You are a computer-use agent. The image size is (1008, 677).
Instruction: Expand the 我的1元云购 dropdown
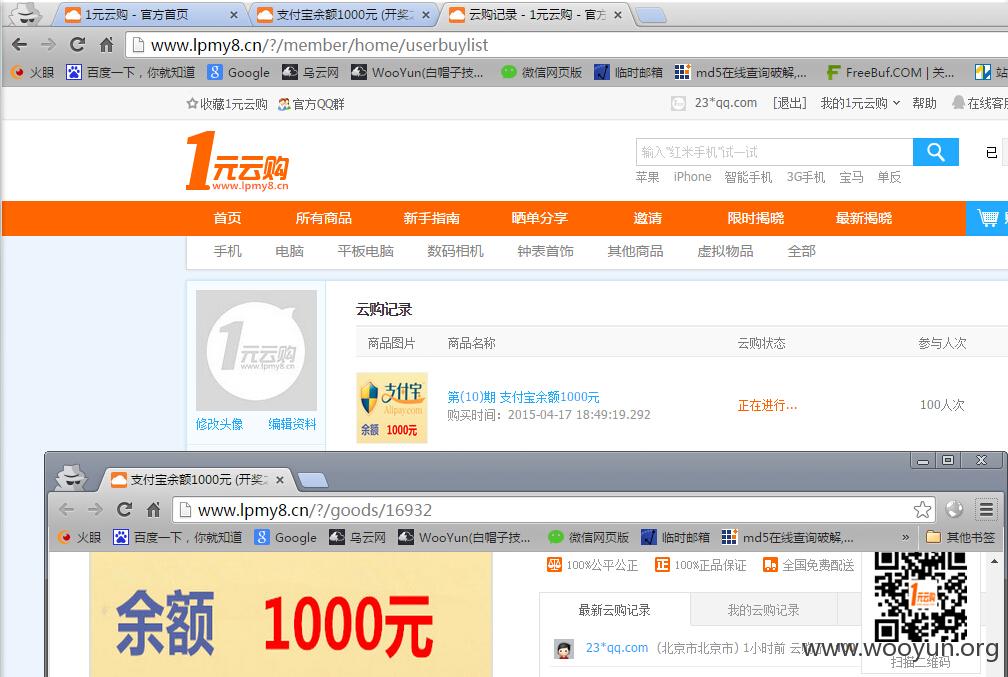coord(860,103)
